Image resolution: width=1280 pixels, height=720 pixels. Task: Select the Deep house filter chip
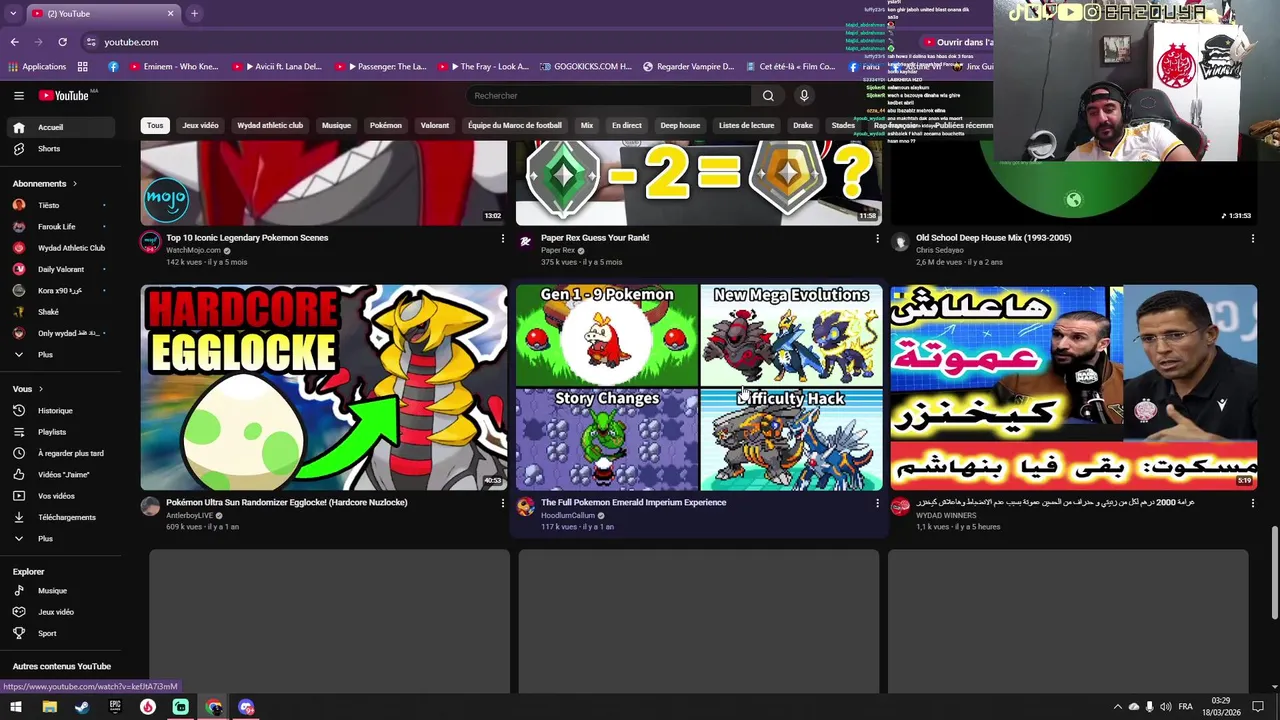pyautogui.click(x=680, y=126)
